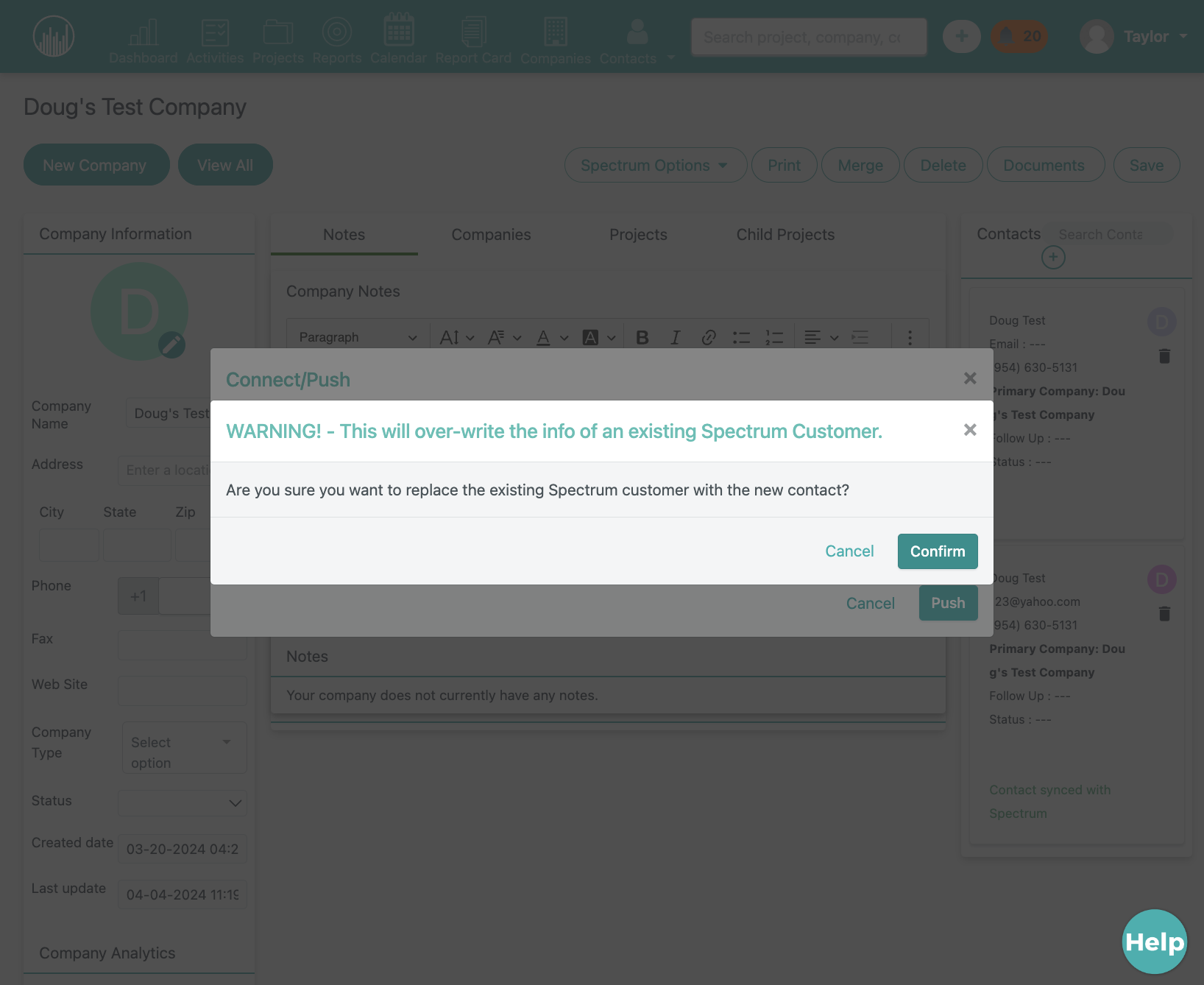1204x985 pixels.
Task: Open the Spectrum Options dropdown
Action: (x=655, y=165)
